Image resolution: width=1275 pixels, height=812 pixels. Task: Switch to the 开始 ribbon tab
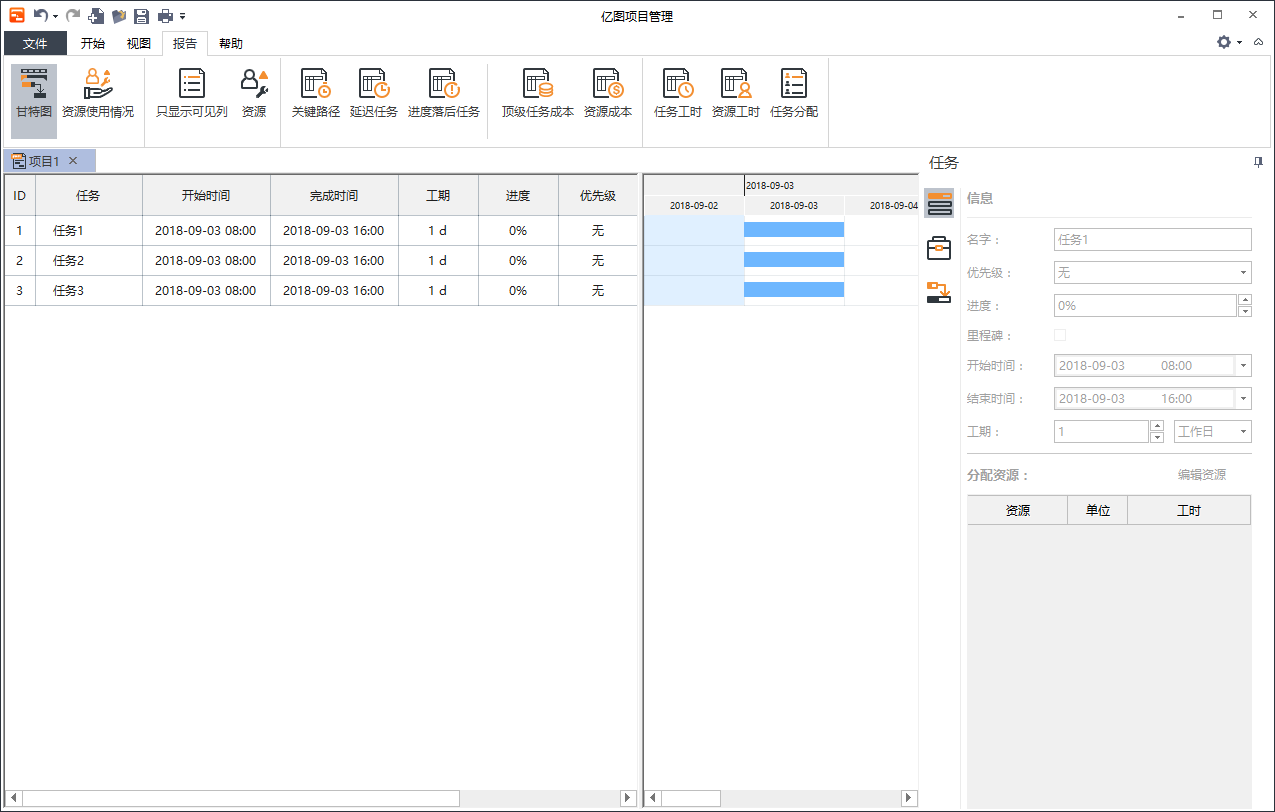click(x=92, y=44)
